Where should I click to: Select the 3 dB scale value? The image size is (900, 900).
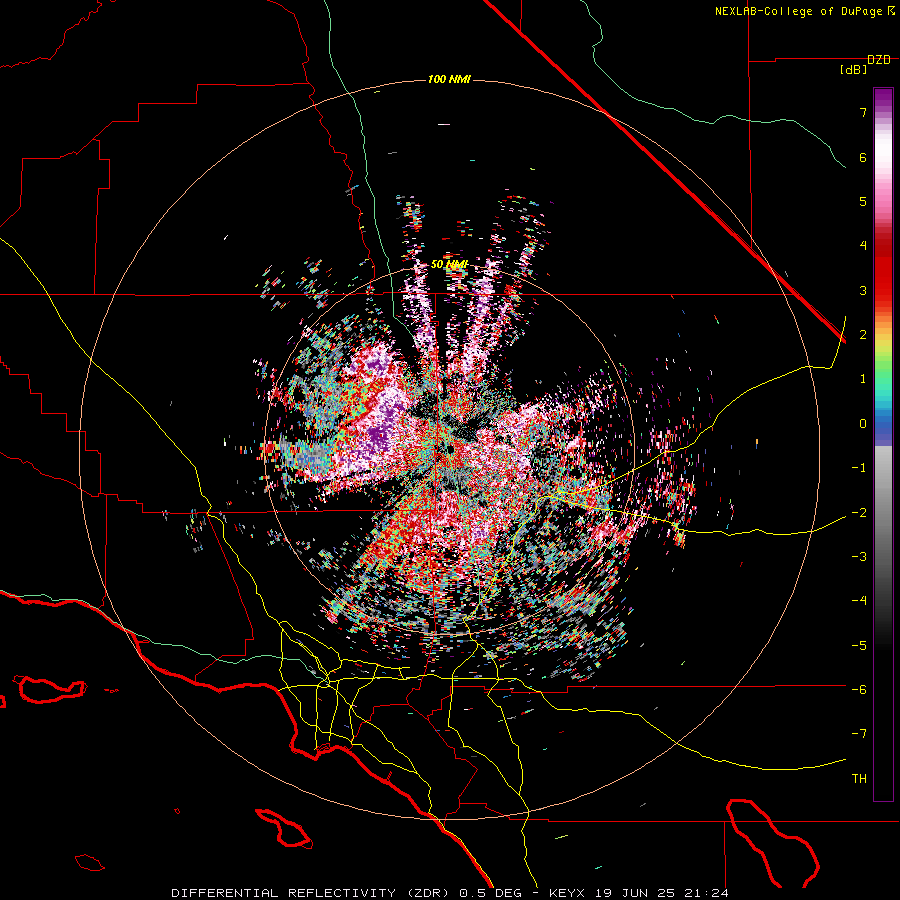863,290
